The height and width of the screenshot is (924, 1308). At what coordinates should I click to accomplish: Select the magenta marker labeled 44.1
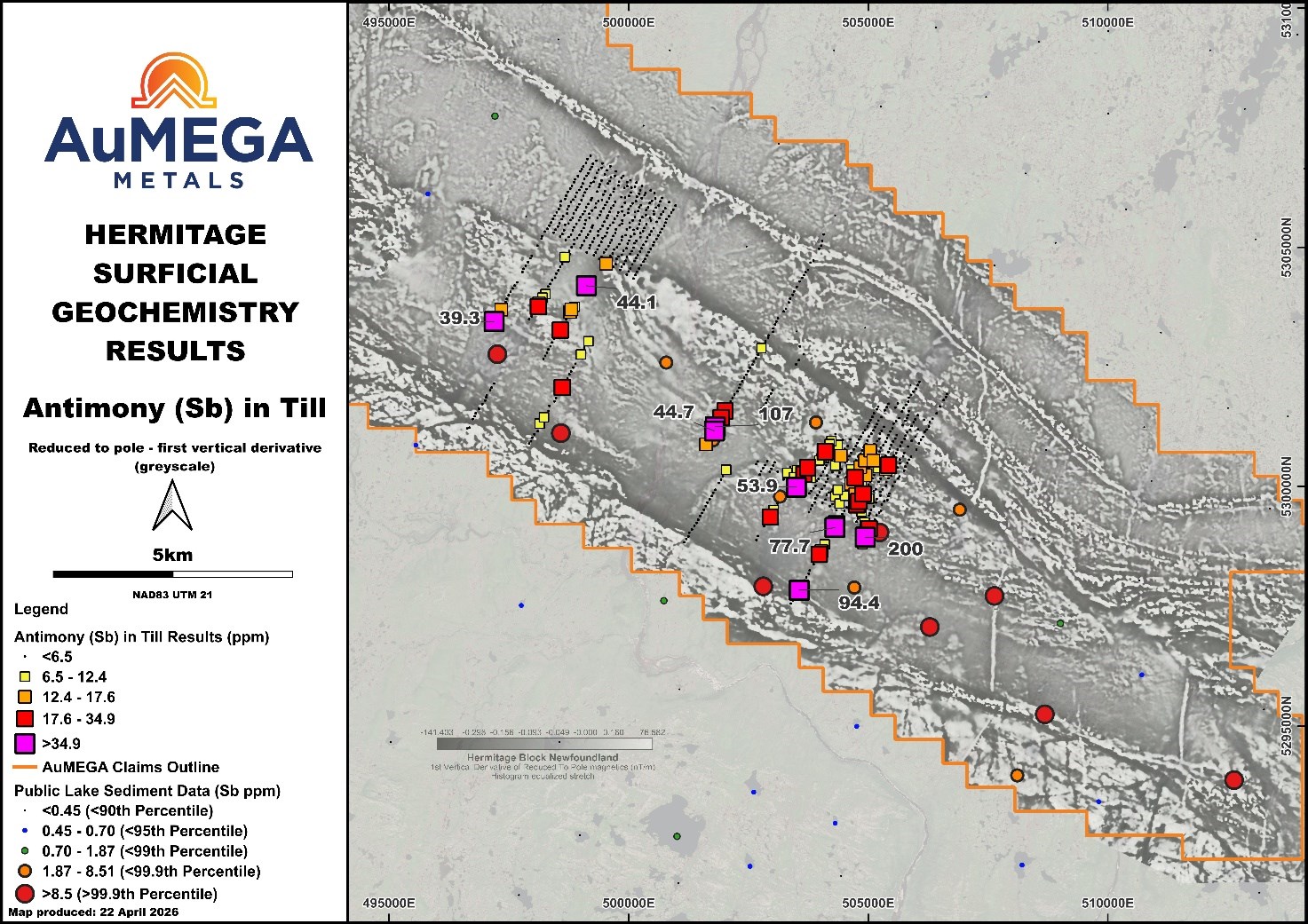pos(585,286)
